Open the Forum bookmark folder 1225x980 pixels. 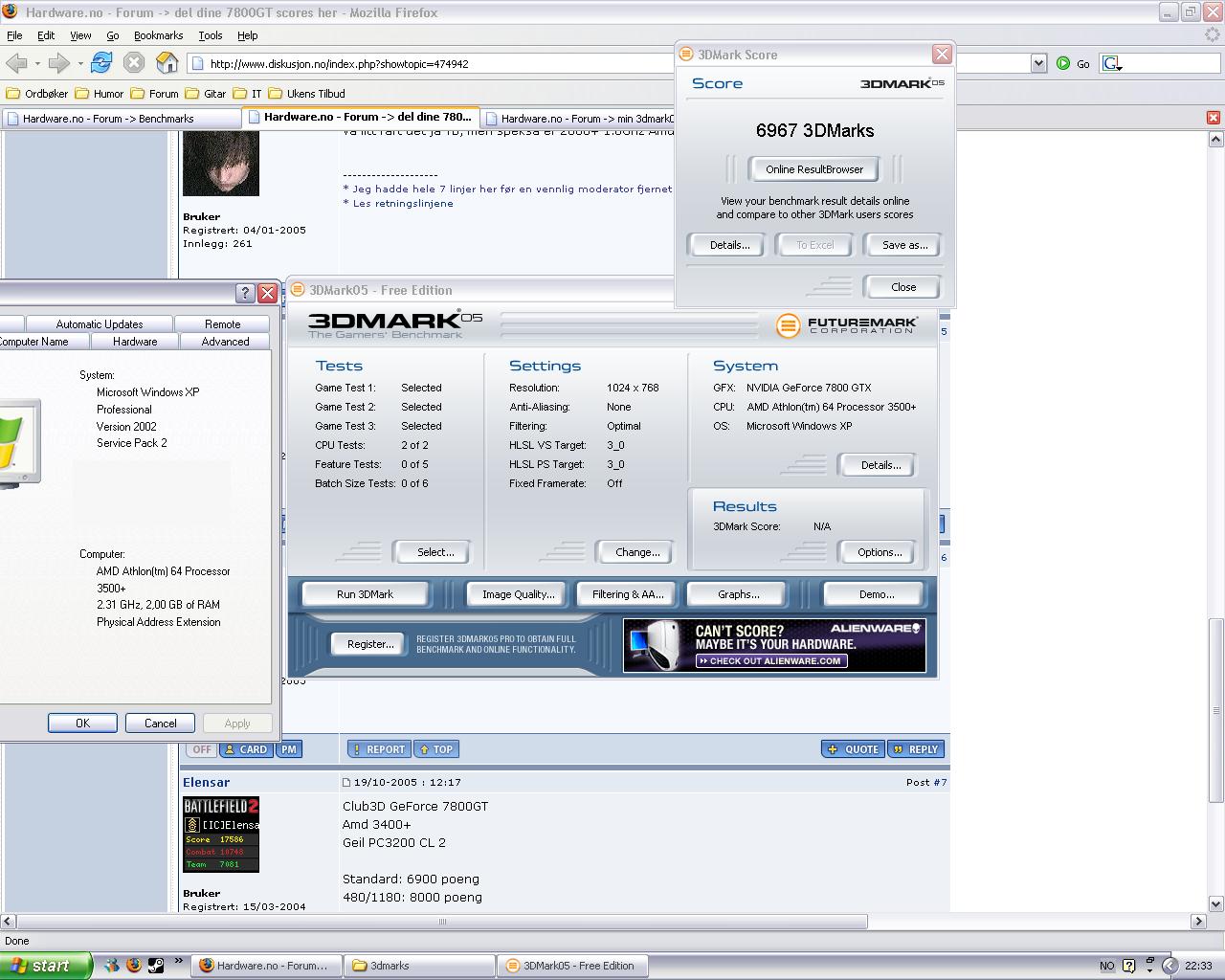pyautogui.click(x=155, y=94)
